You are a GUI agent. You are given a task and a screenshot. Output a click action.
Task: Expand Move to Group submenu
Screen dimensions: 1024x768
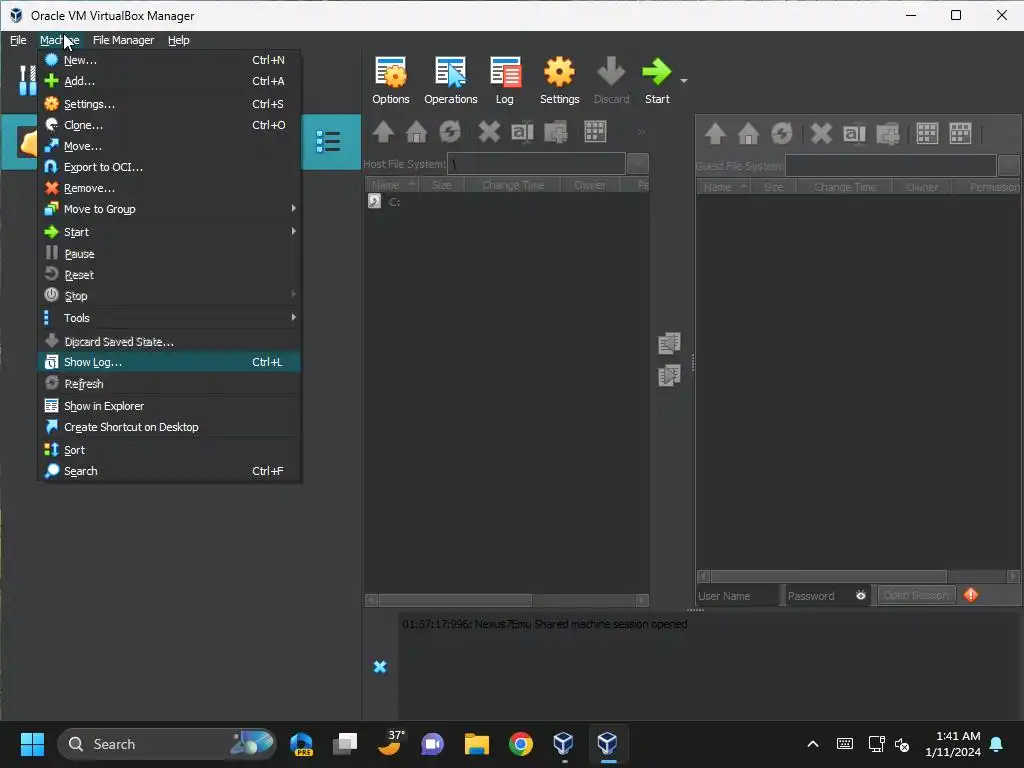click(x=170, y=209)
